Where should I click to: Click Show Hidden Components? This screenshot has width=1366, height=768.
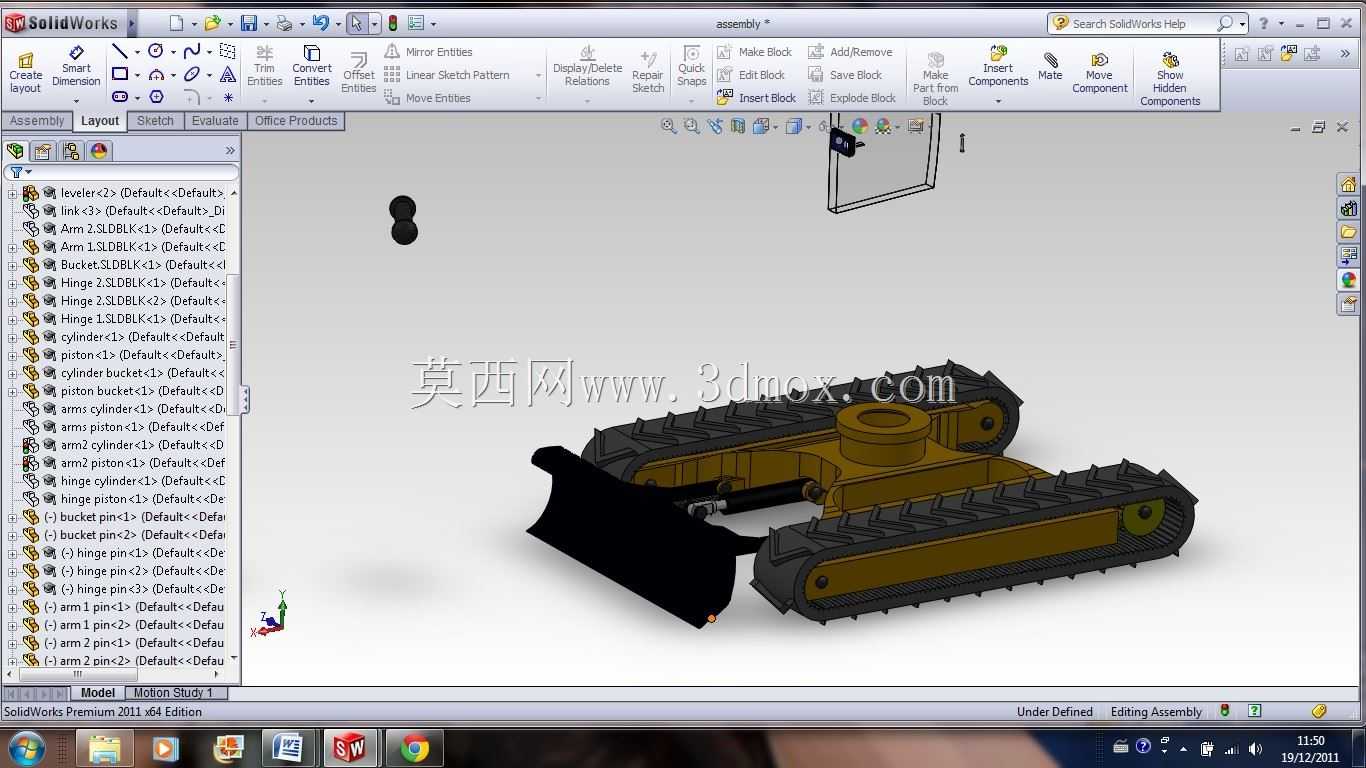[x=1170, y=80]
